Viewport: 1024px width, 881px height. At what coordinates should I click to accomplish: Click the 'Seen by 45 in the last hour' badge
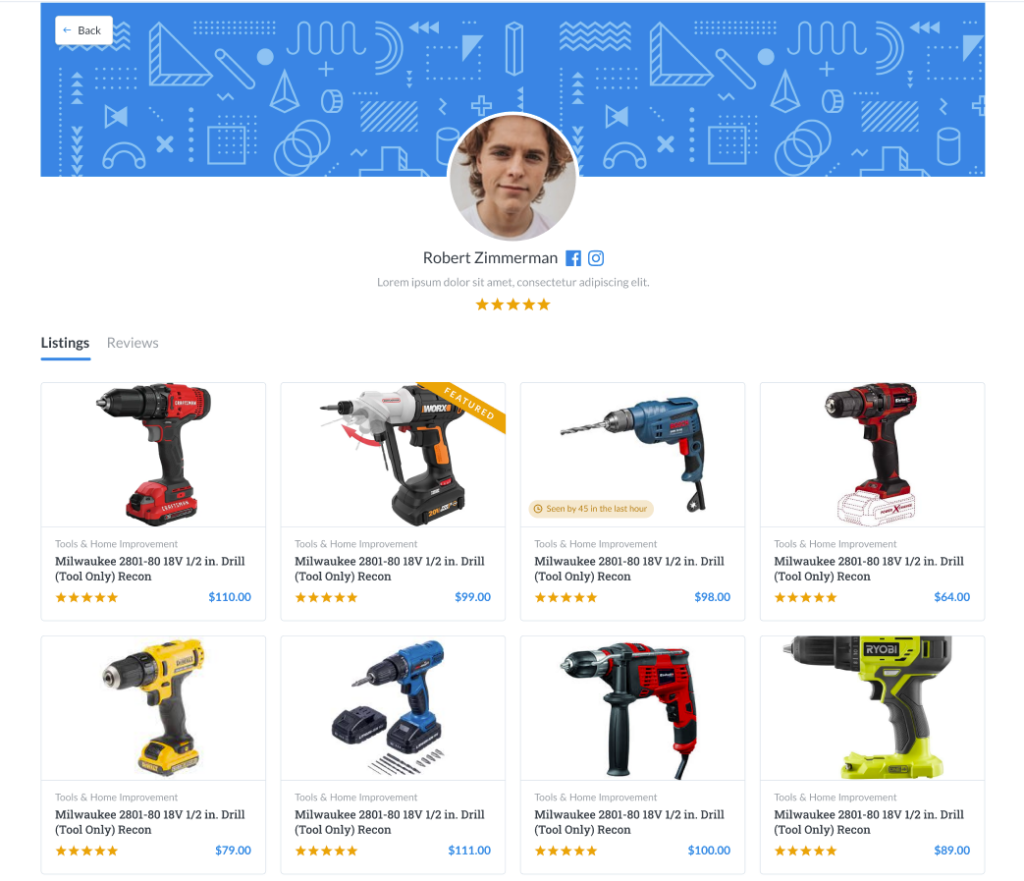click(x=591, y=509)
